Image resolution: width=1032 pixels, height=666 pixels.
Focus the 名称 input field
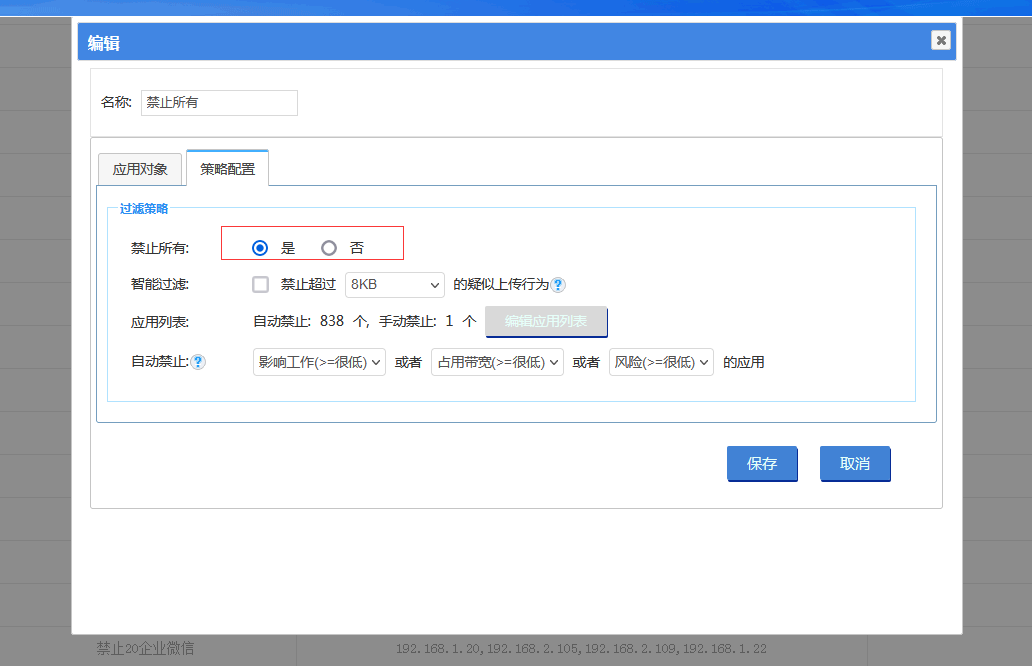[x=219, y=103]
